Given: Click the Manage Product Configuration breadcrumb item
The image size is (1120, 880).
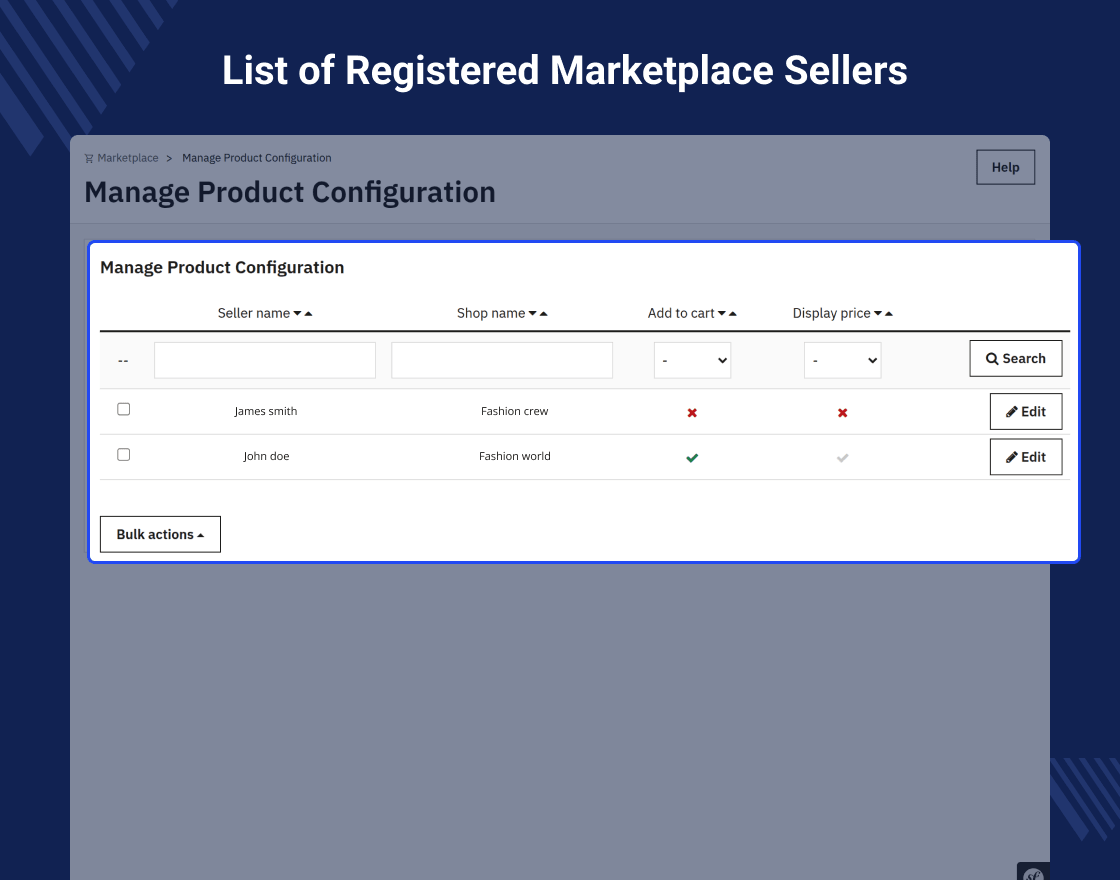Looking at the screenshot, I should 256,158.
